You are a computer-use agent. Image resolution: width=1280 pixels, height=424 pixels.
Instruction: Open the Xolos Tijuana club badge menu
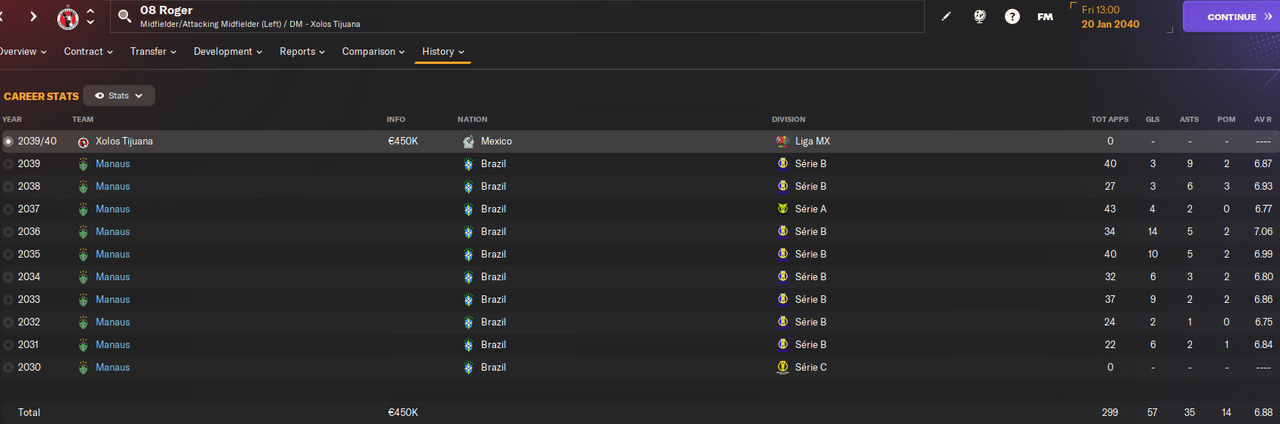point(68,17)
